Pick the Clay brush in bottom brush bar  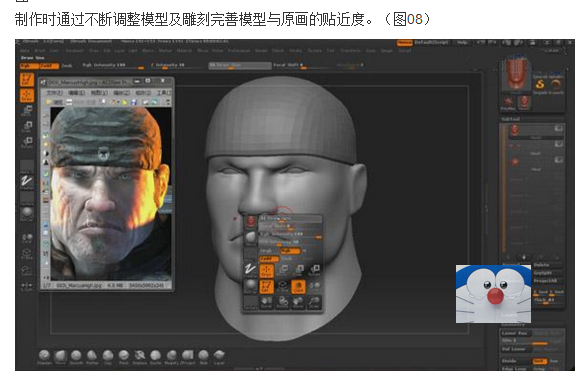coord(108,356)
